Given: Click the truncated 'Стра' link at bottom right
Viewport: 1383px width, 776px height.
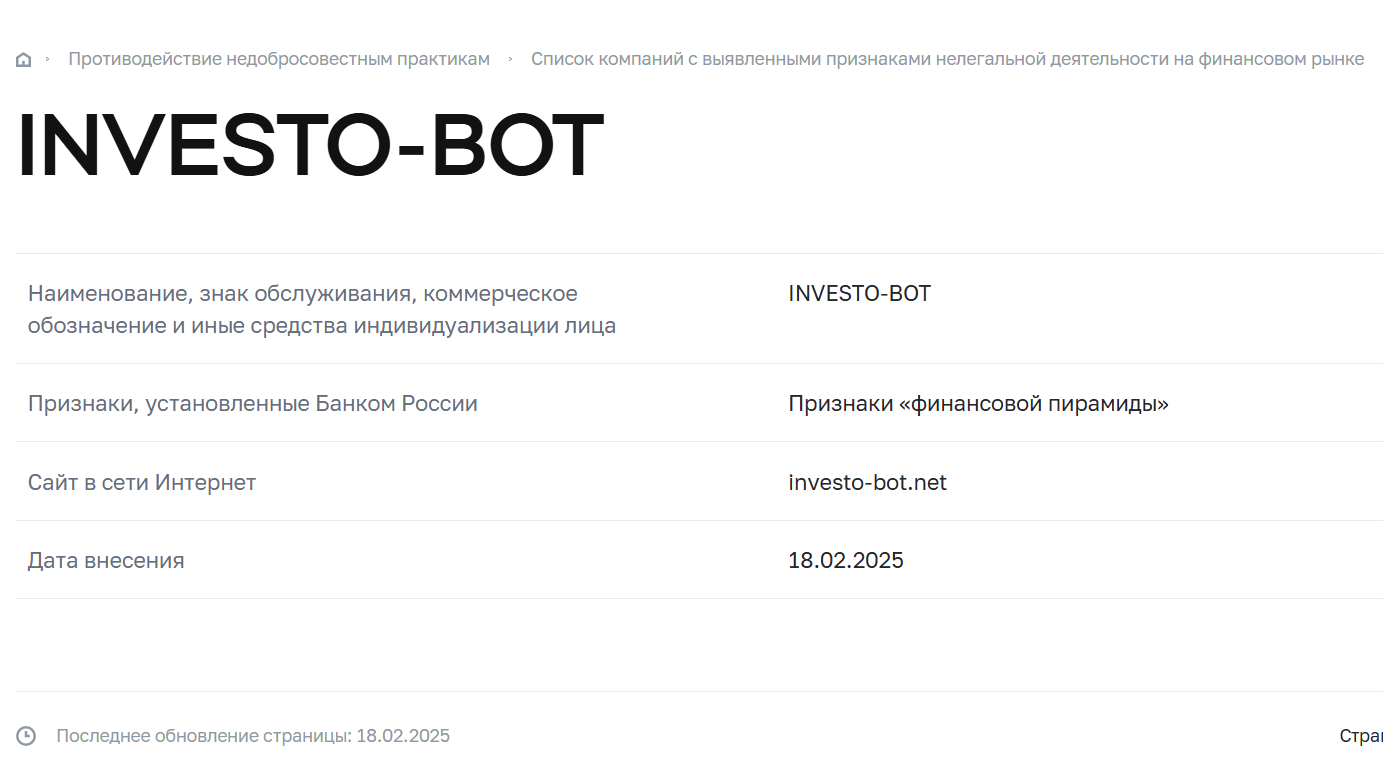Looking at the screenshot, I should pos(1361,736).
